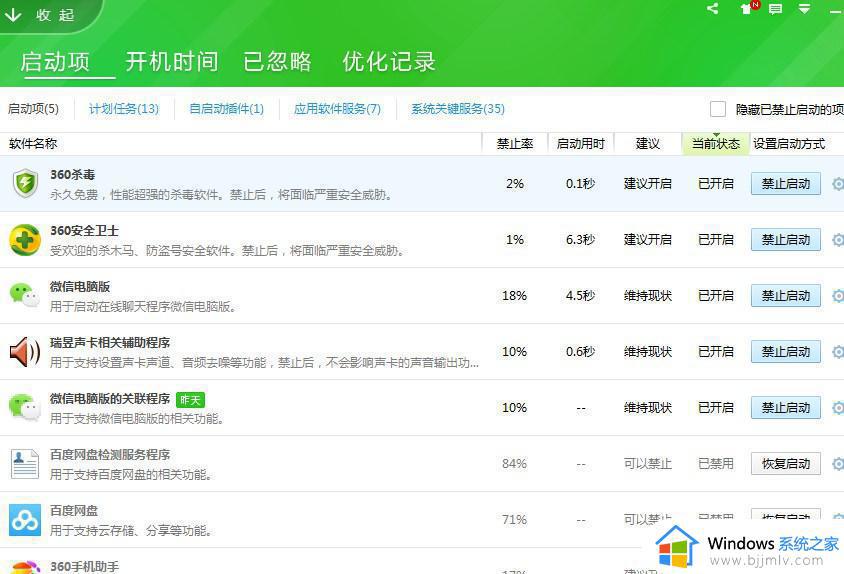Select the 瑞昱声卡相关辅助程序 name text
This screenshot has height=574, width=844.
pos(110,342)
